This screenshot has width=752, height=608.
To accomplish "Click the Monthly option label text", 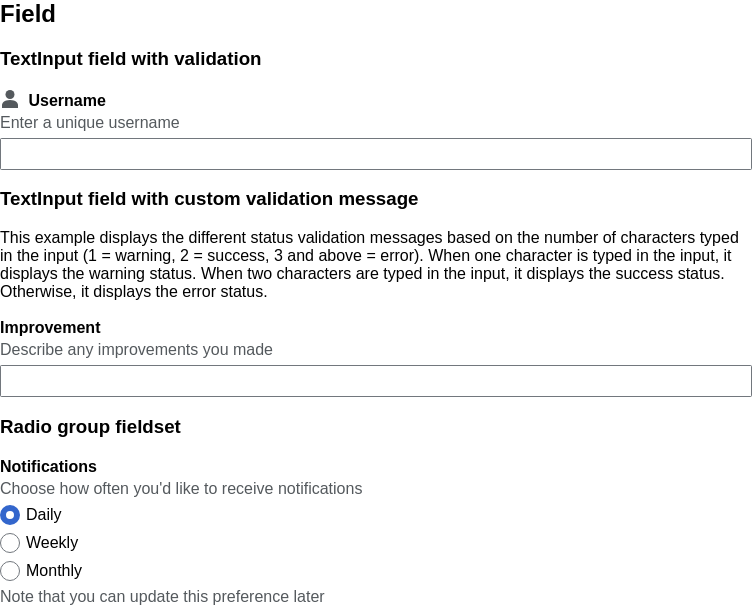I will (x=54, y=570).
